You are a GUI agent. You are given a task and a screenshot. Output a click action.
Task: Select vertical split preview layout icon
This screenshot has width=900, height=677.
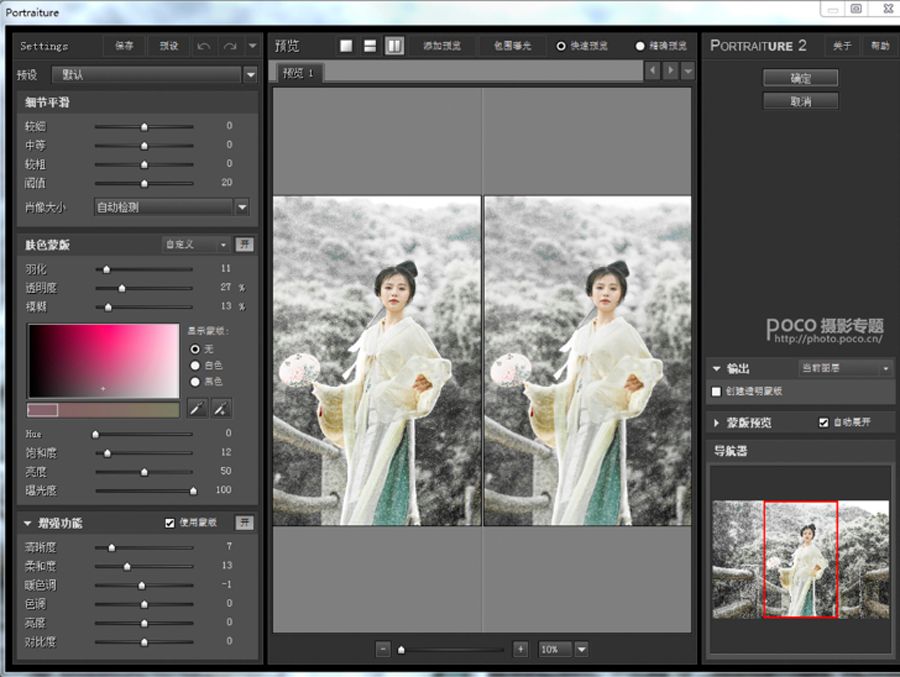point(394,46)
